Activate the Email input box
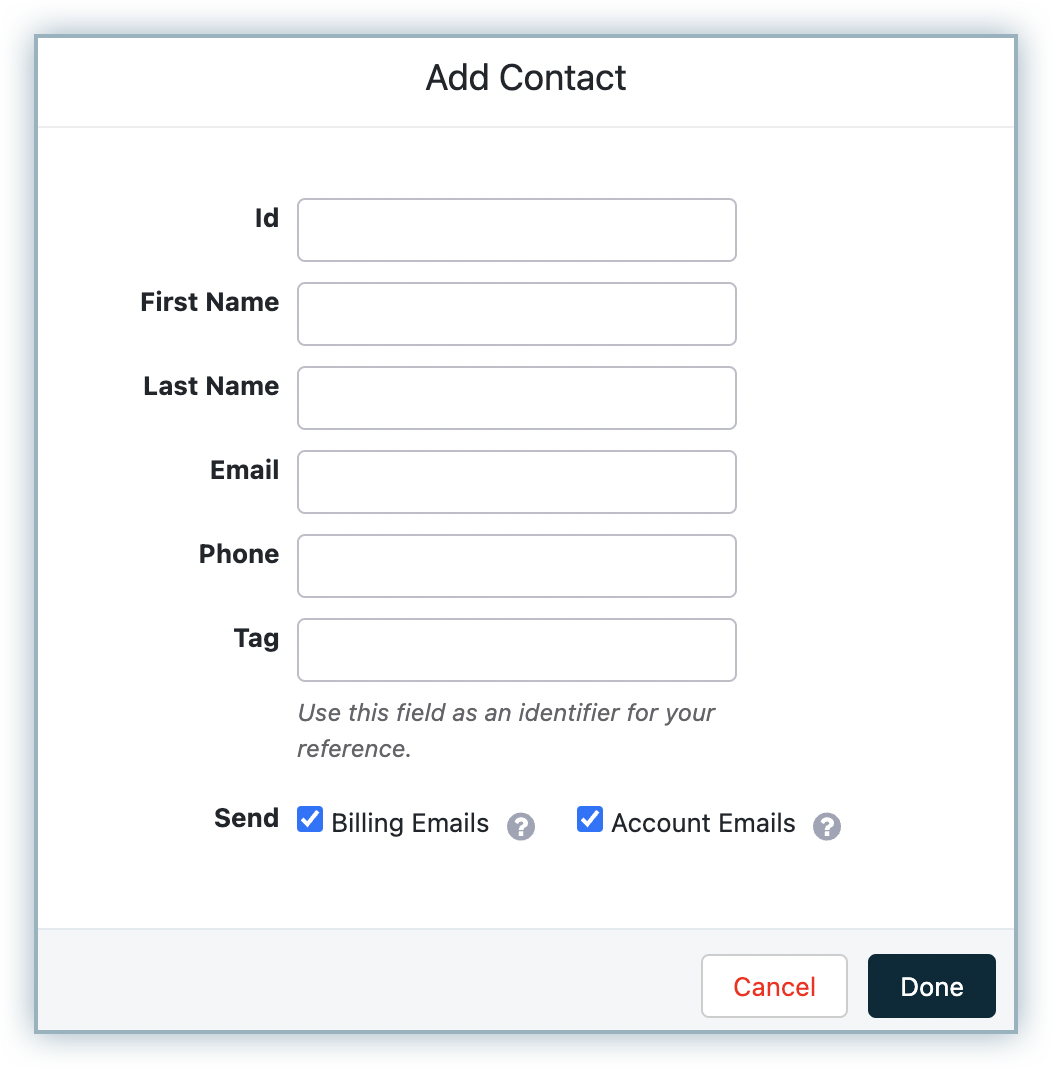 [x=517, y=482]
